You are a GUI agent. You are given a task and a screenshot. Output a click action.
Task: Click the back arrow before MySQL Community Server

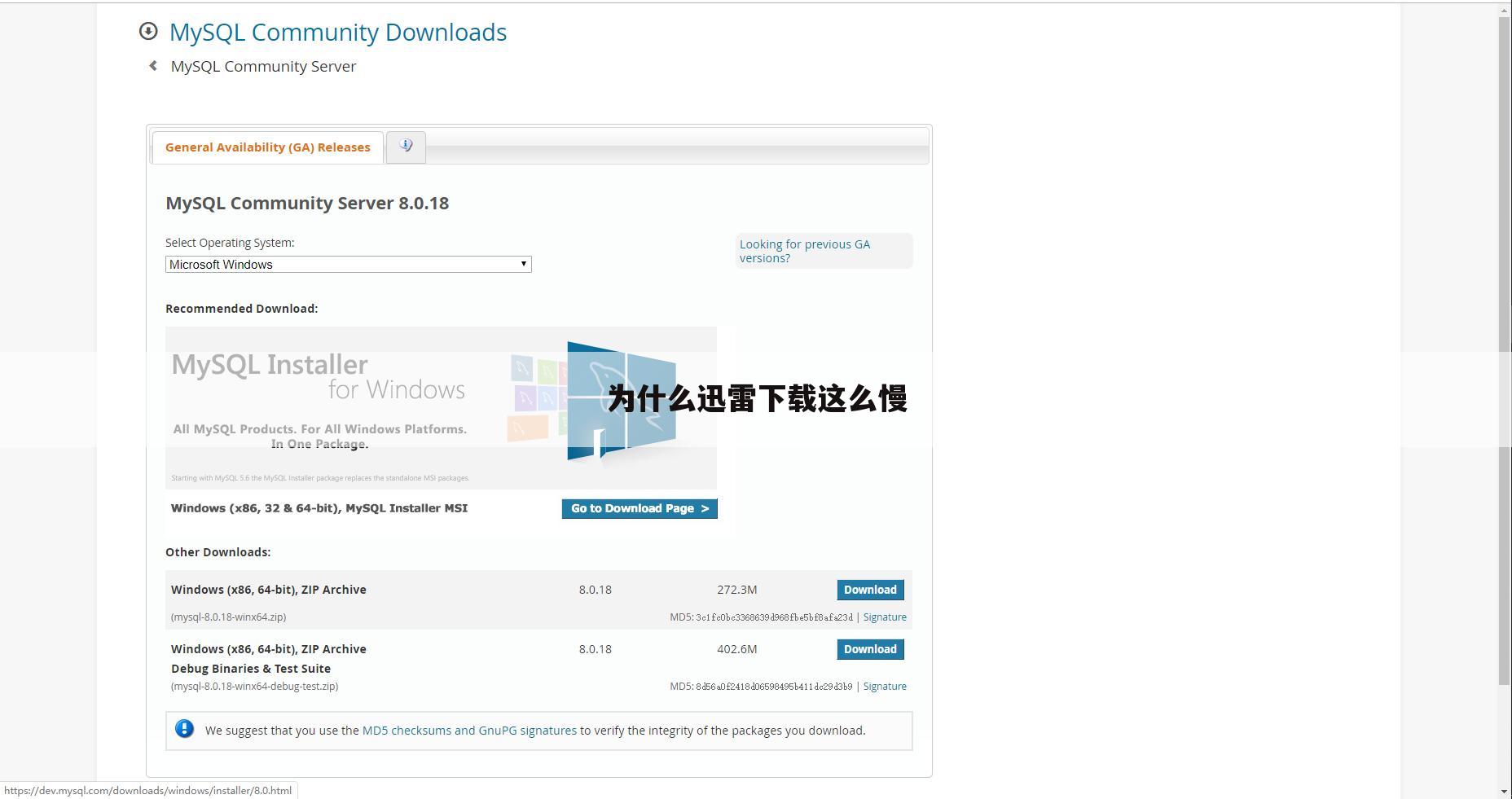coord(153,66)
